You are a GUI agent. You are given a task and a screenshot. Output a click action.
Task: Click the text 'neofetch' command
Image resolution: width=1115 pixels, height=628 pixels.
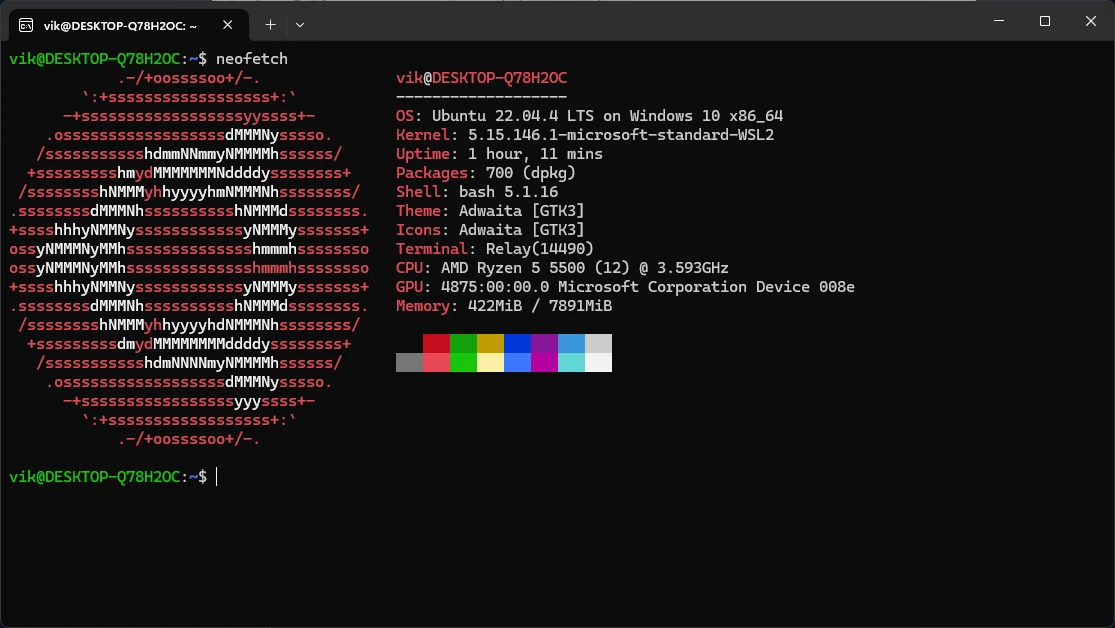pyautogui.click(x=252, y=59)
